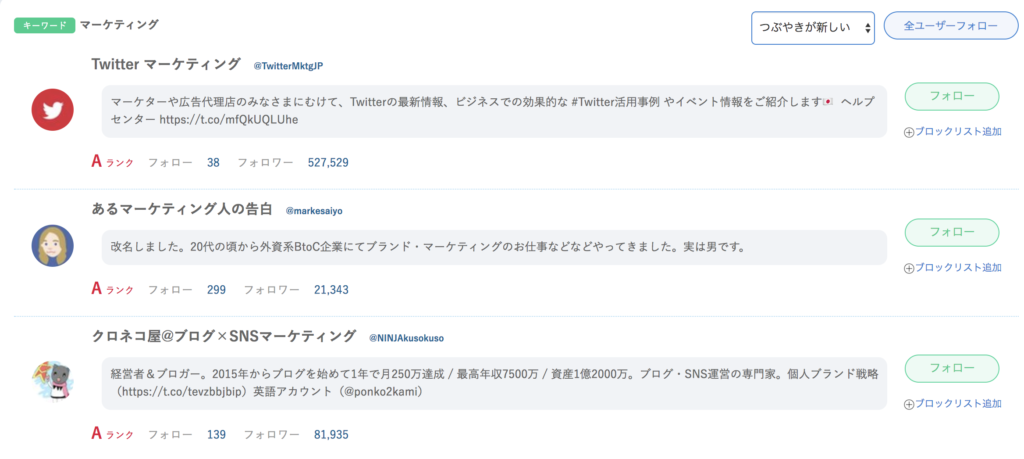The height and width of the screenshot is (459, 1024).
Task: Click the キーワード green tag label
Action: pos(45,24)
